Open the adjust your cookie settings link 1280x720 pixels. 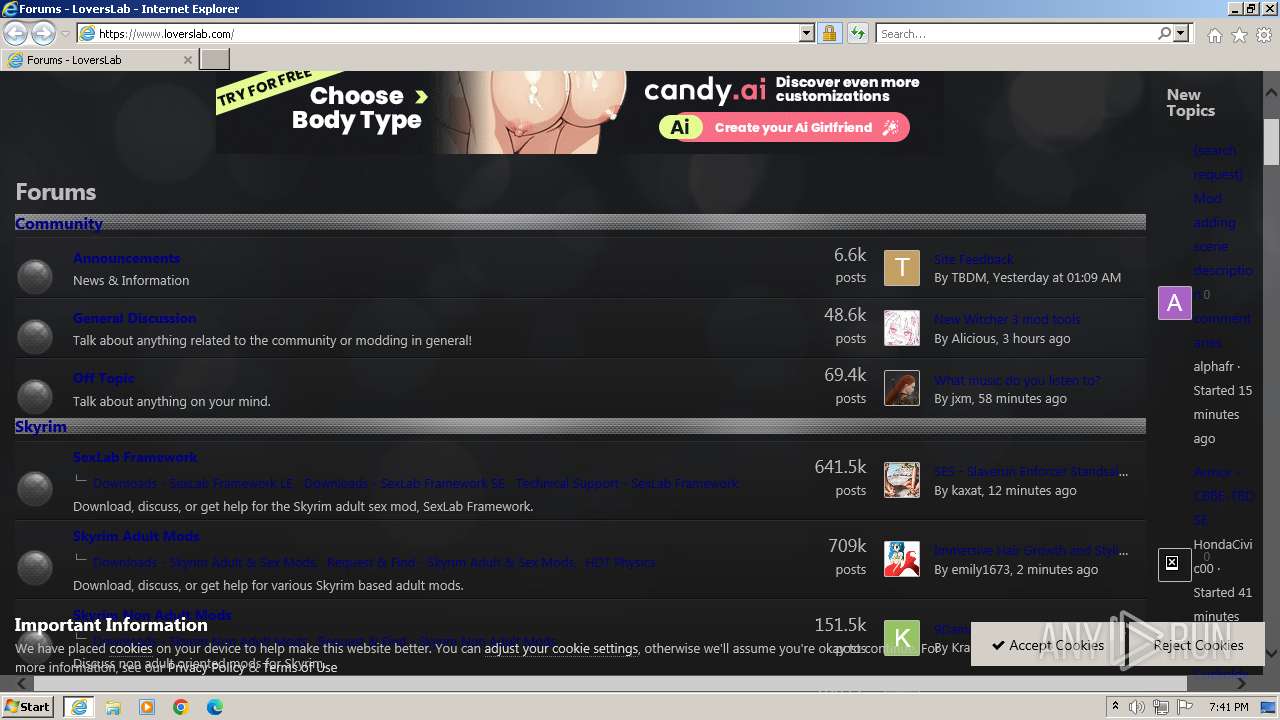(561, 648)
